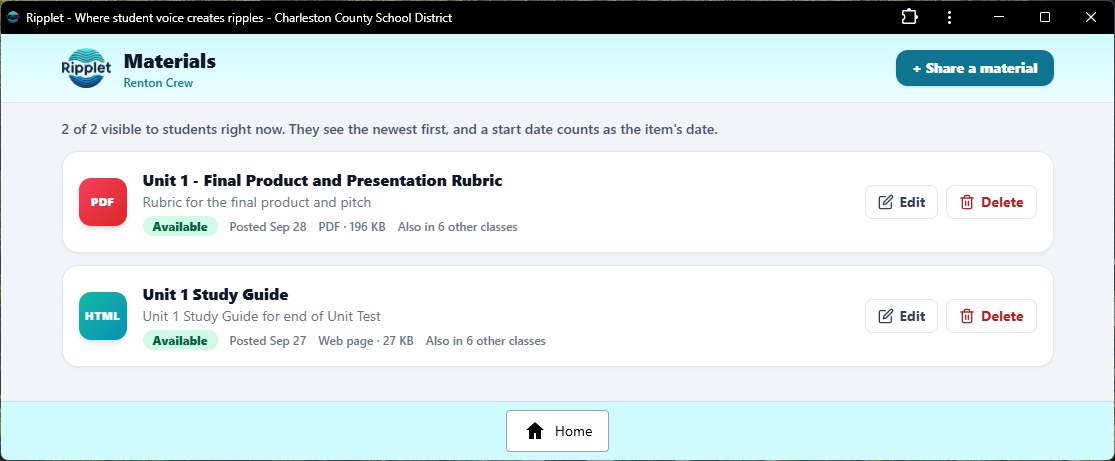1115x461 pixels.
Task: Click the Available badge on the Study Guide
Action: tap(180, 341)
